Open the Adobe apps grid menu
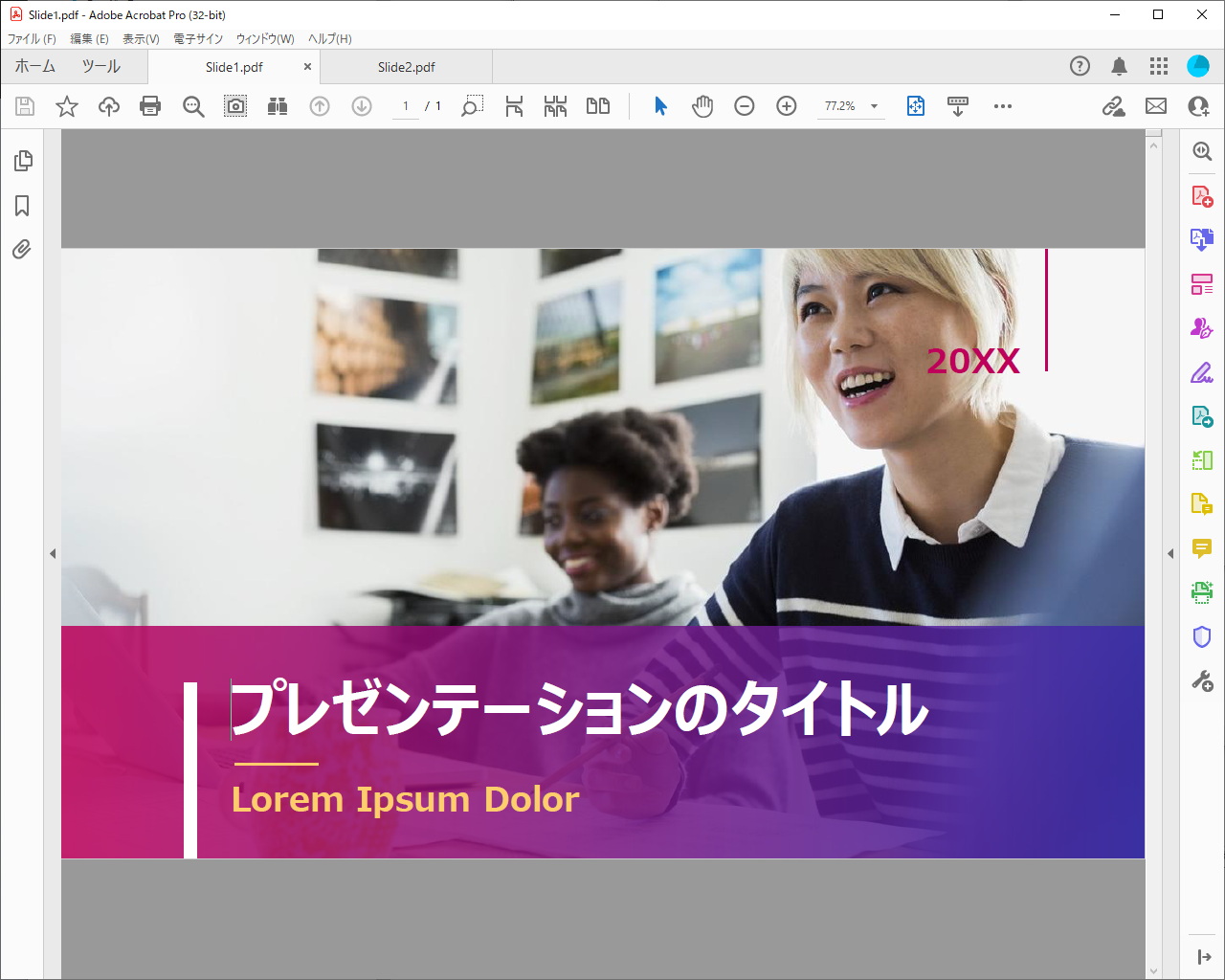 1158,66
